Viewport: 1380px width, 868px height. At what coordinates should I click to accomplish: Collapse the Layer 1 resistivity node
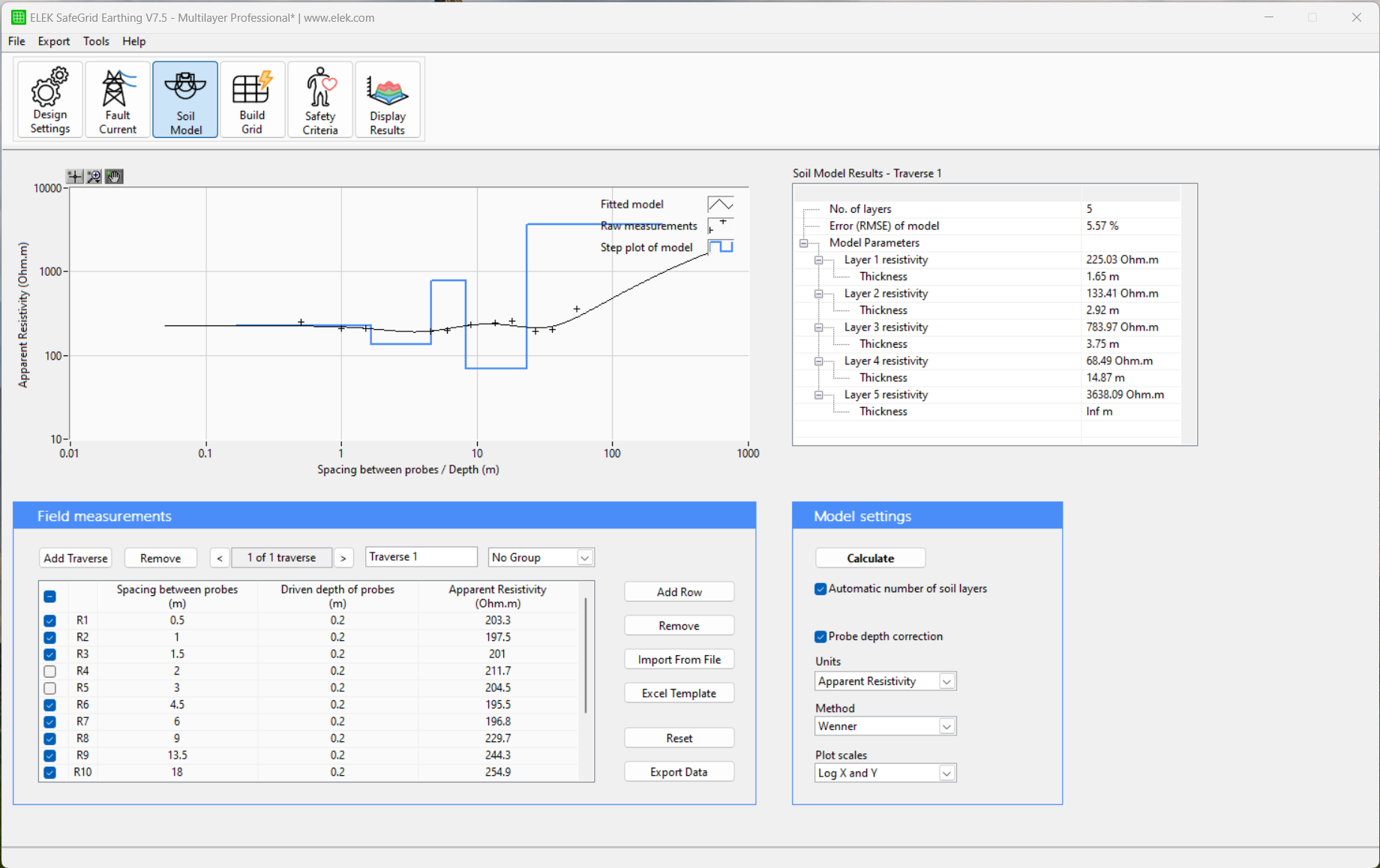tap(819, 260)
